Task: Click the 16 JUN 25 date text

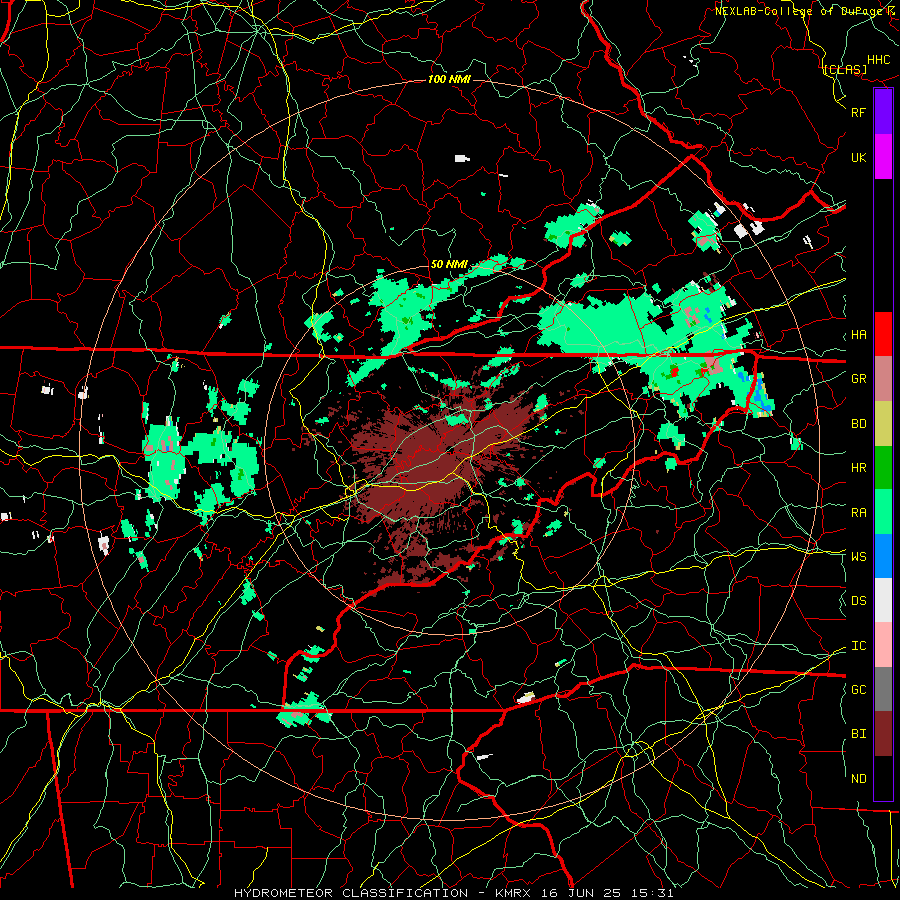Action: tap(580, 893)
